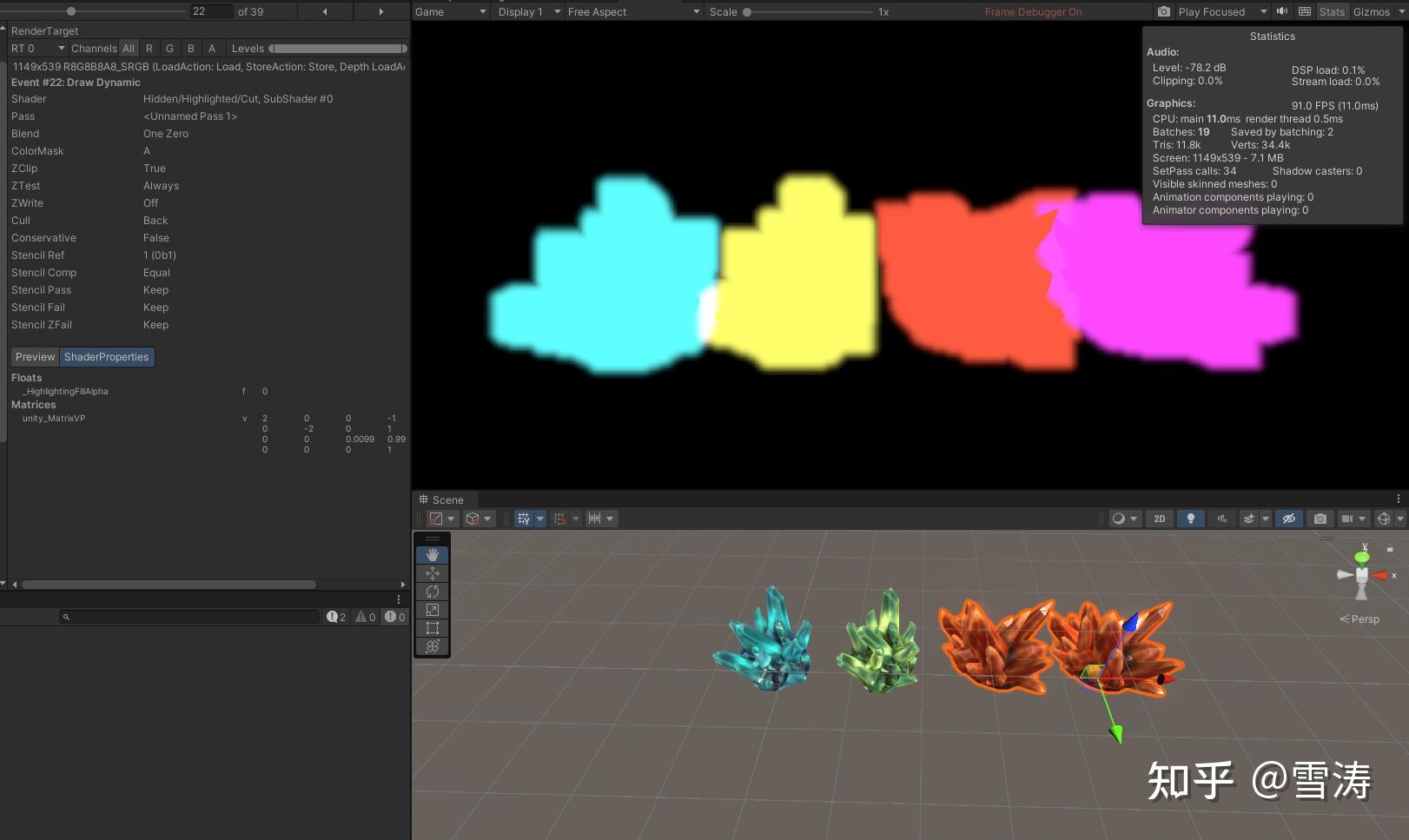Switch to the Preview tab
The height and width of the screenshot is (840, 1409).
tap(35, 357)
